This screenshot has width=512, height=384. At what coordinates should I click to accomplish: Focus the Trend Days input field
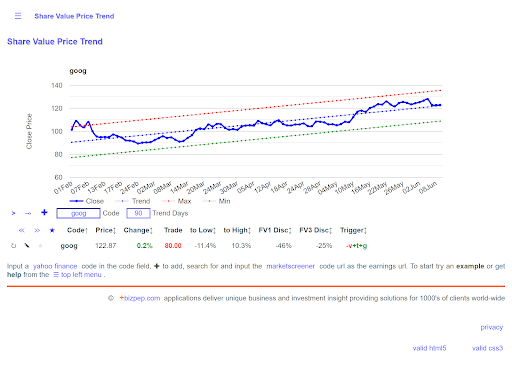(x=138, y=213)
